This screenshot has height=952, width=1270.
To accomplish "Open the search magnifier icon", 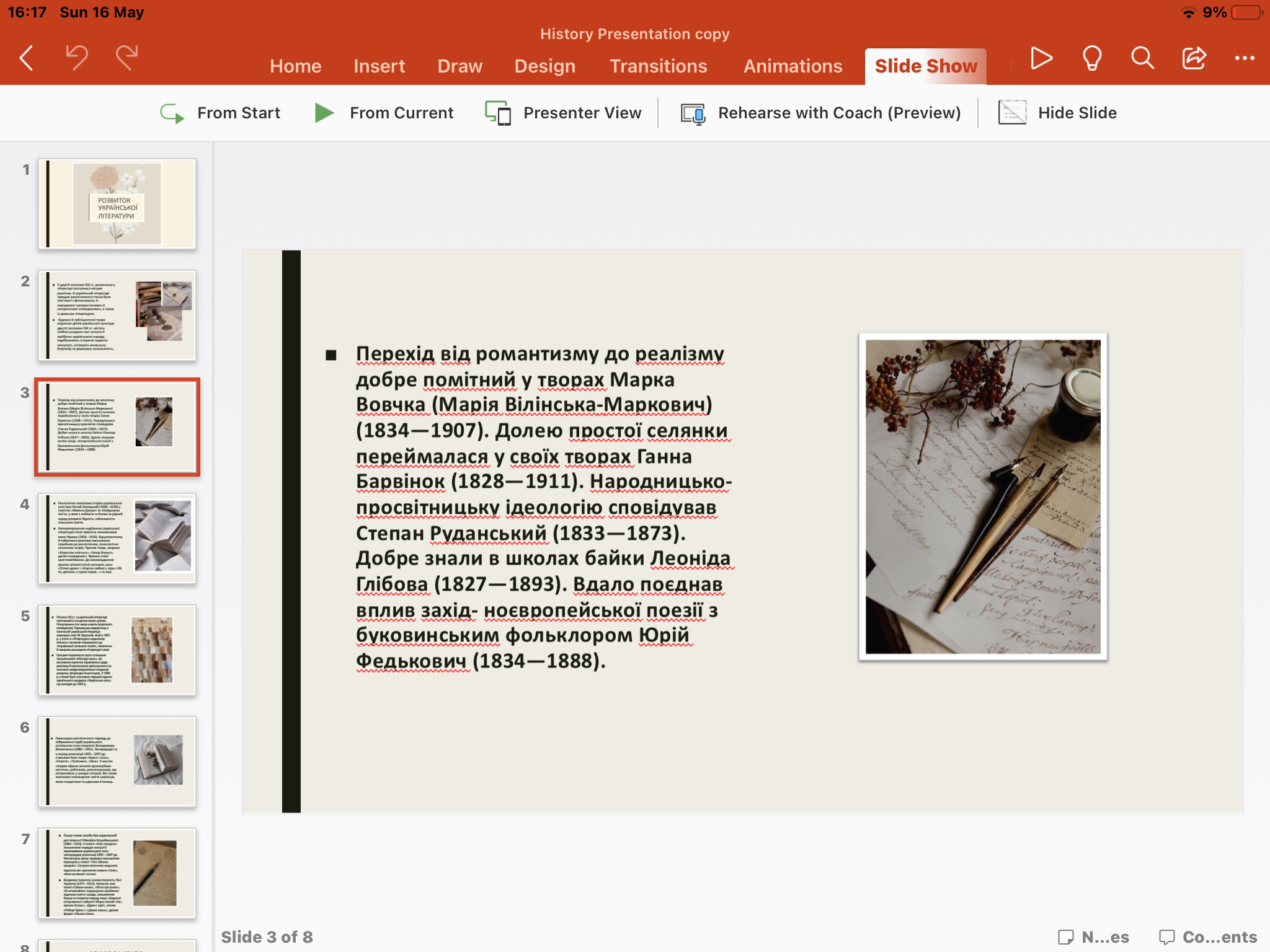I will coord(1142,58).
